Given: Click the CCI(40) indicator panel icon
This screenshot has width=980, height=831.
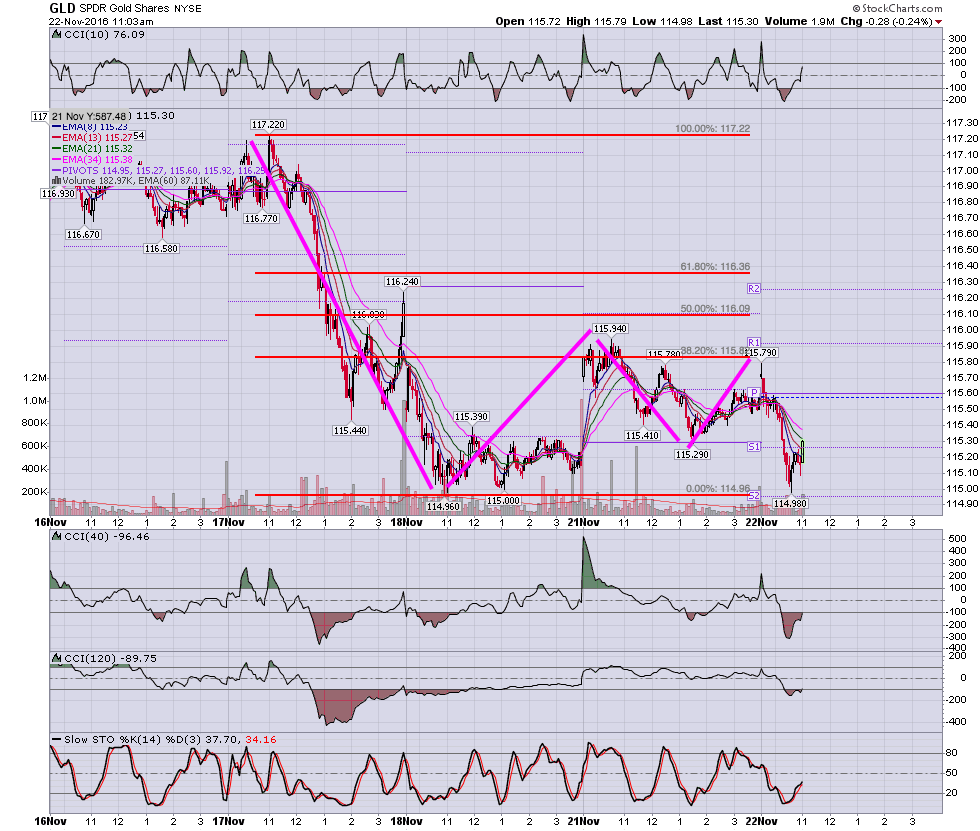Looking at the screenshot, I should 56,537.
